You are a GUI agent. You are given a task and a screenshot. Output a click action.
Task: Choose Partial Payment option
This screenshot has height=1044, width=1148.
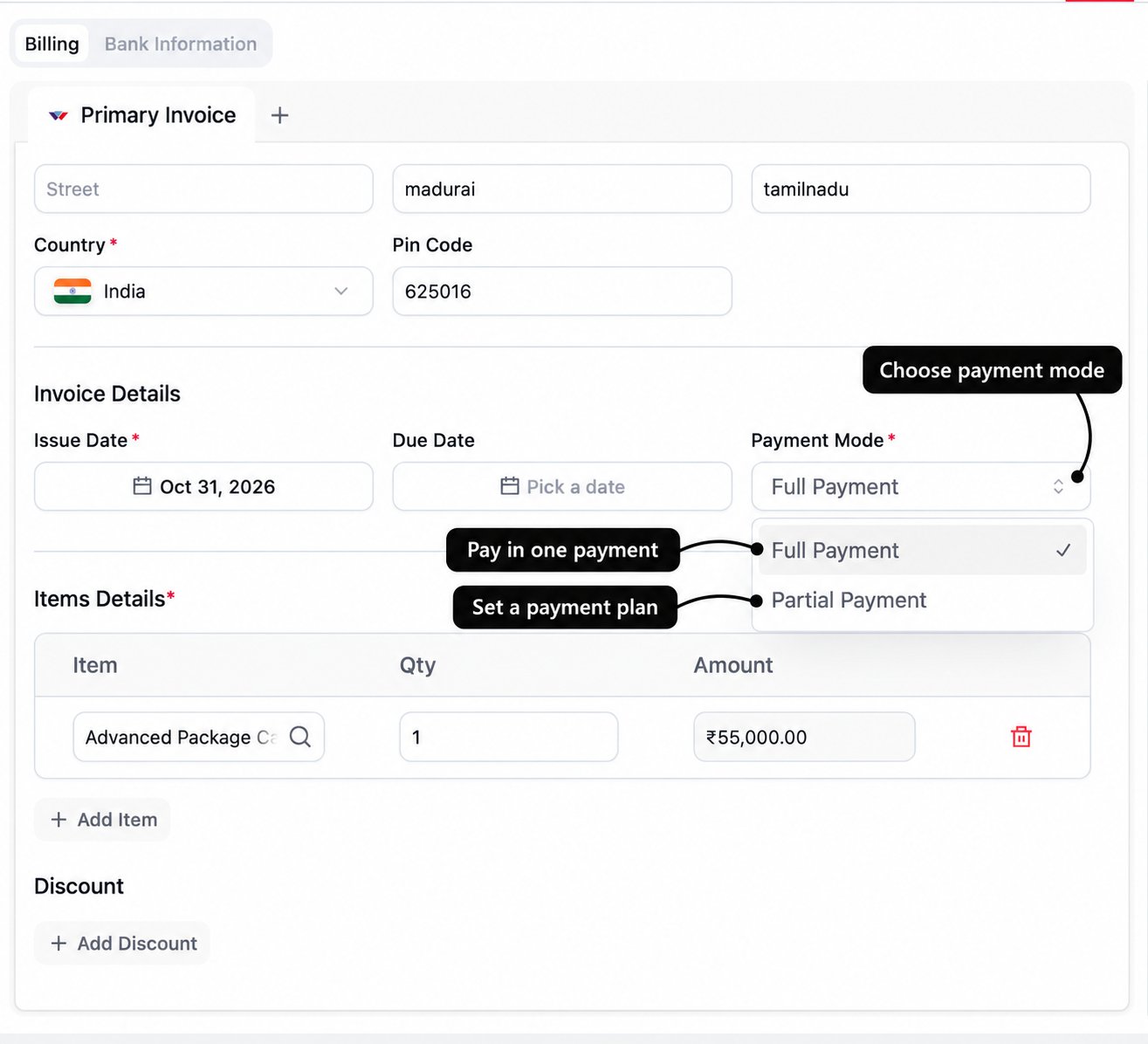(923, 601)
